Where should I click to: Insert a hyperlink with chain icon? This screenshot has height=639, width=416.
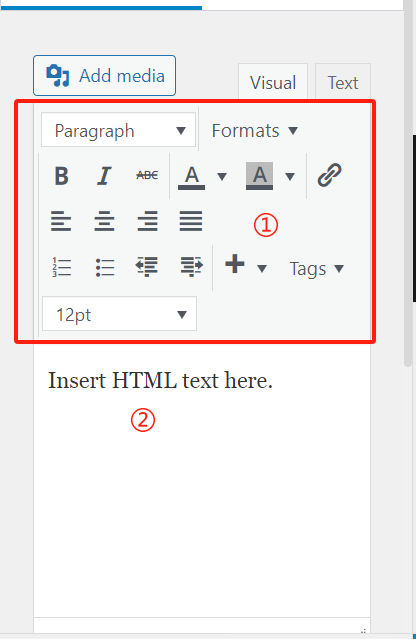(329, 175)
